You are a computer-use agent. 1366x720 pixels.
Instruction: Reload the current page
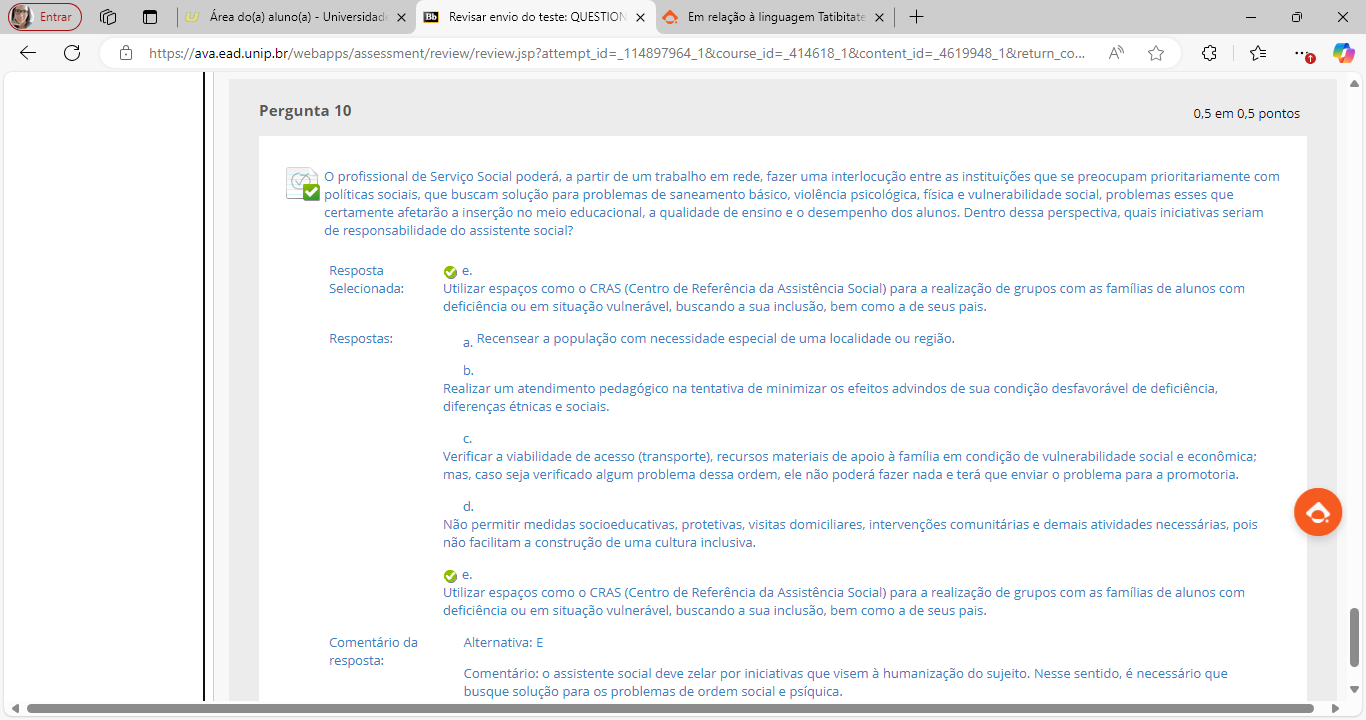click(72, 53)
